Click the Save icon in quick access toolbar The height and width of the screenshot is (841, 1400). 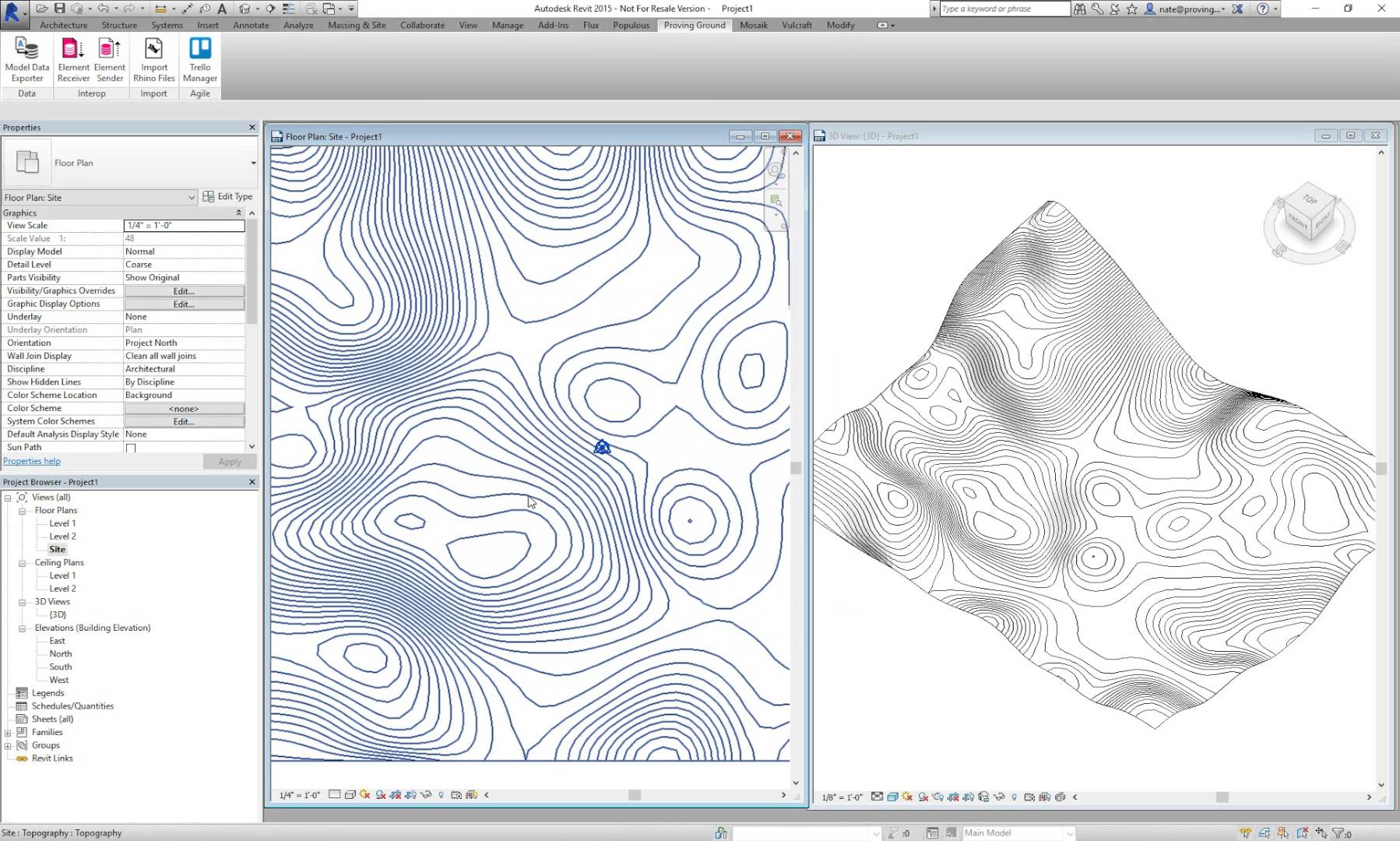tap(59, 9)
